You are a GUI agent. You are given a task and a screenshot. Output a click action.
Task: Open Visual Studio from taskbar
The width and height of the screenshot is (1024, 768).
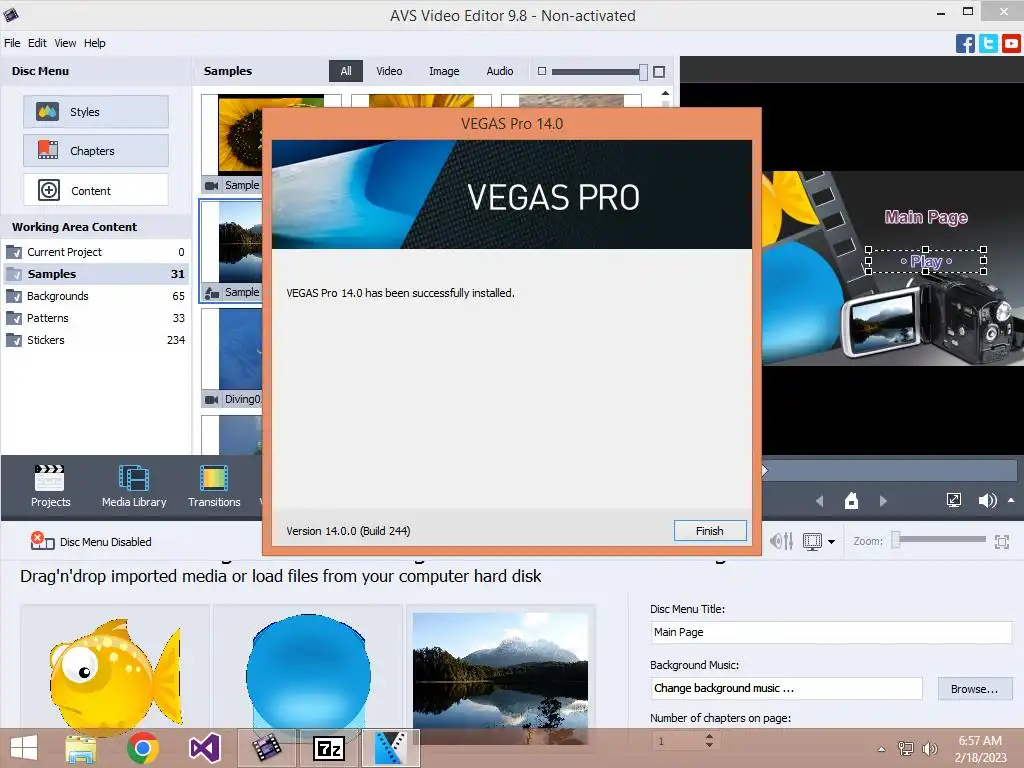coord(205,748)
